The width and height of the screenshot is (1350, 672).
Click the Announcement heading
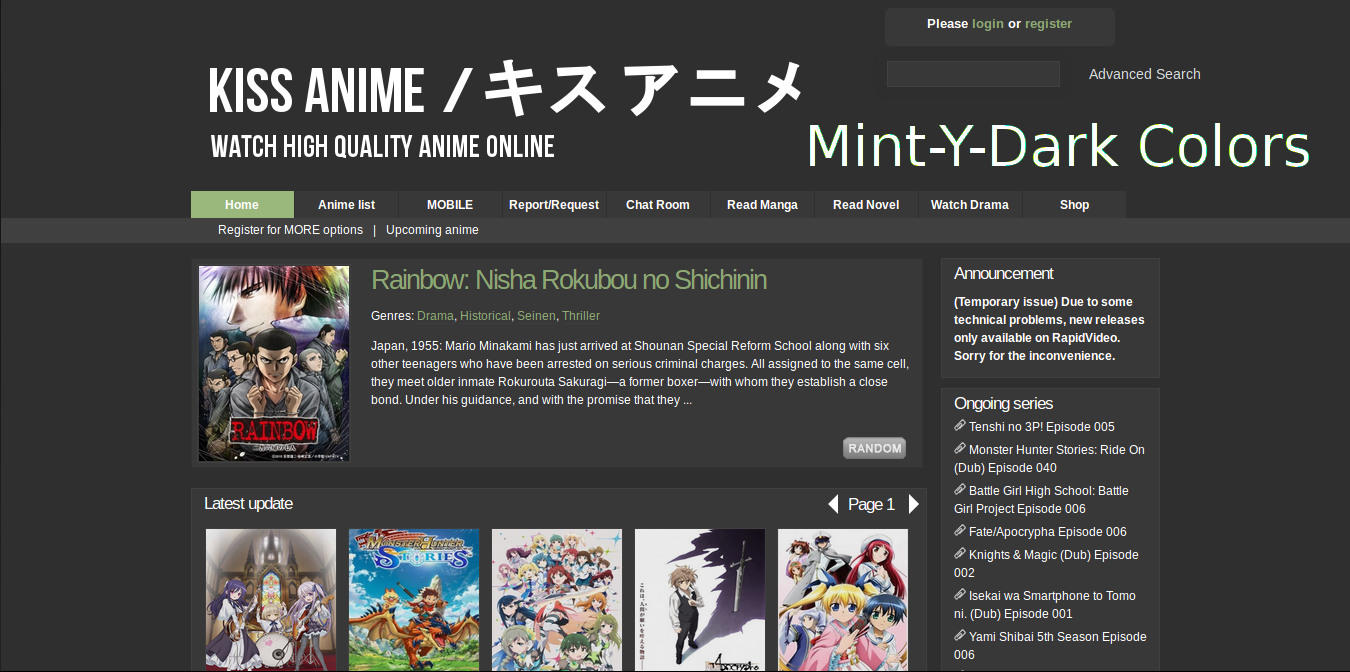point(1004,274)
